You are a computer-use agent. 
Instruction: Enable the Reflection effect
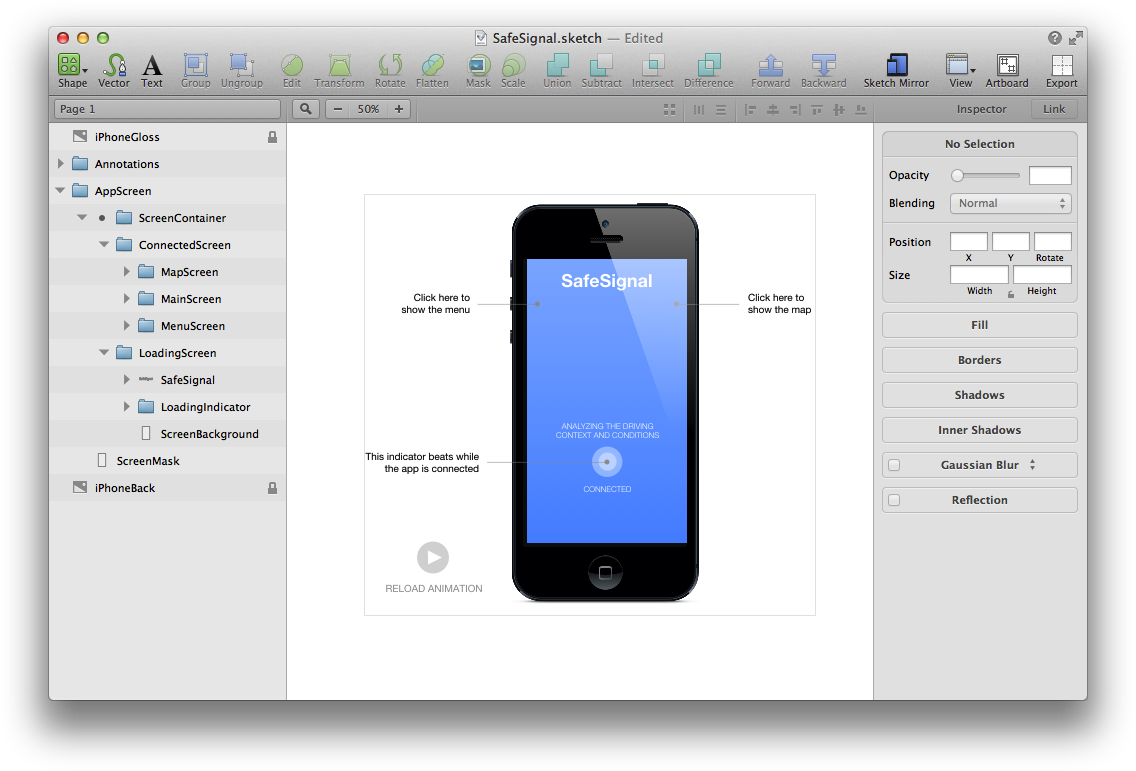tap(893, 499)
